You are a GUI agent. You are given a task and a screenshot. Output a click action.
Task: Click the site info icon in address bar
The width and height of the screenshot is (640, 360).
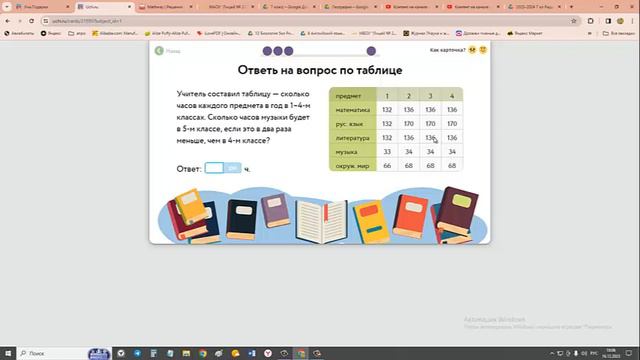46,21
